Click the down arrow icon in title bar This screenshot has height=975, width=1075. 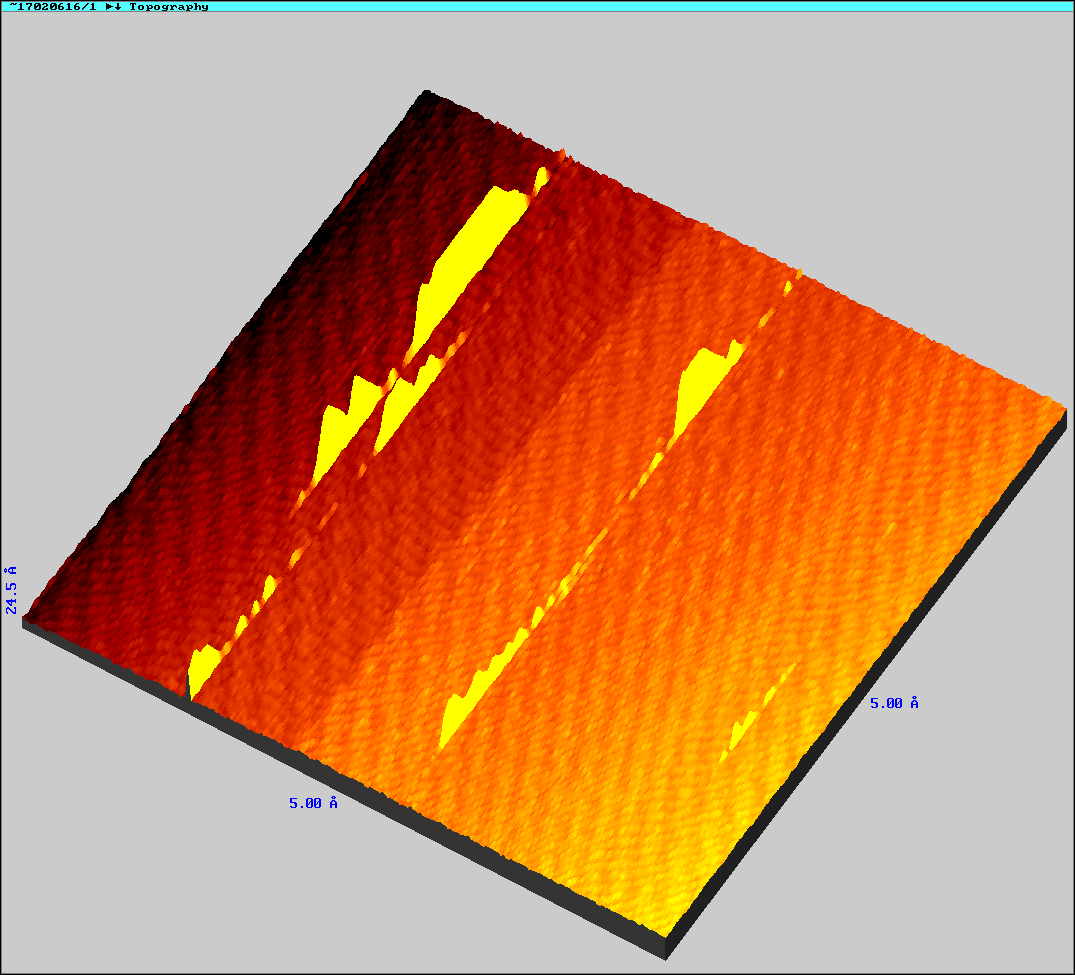(119, 6)
